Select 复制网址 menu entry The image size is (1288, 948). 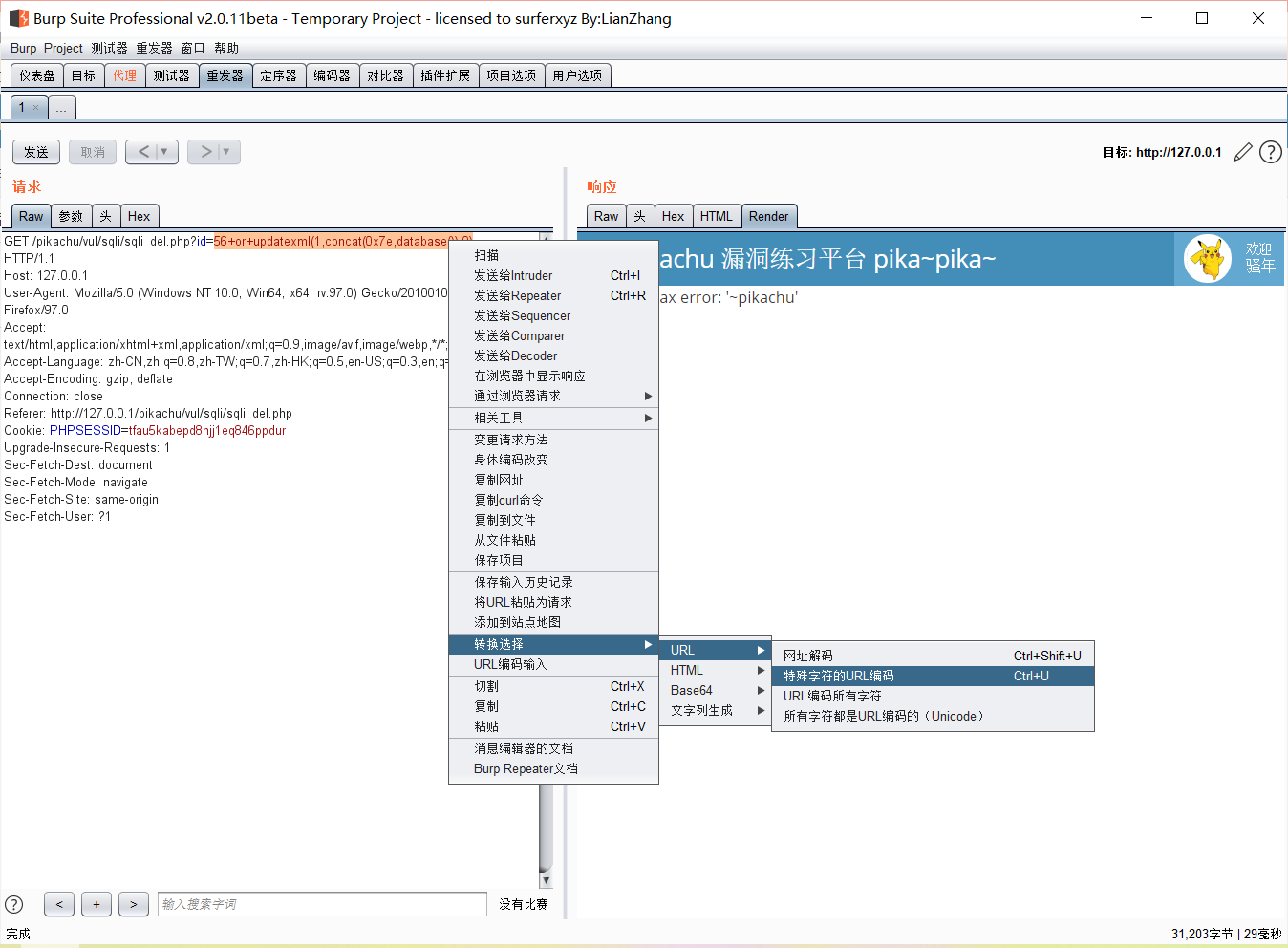point(553,480)
